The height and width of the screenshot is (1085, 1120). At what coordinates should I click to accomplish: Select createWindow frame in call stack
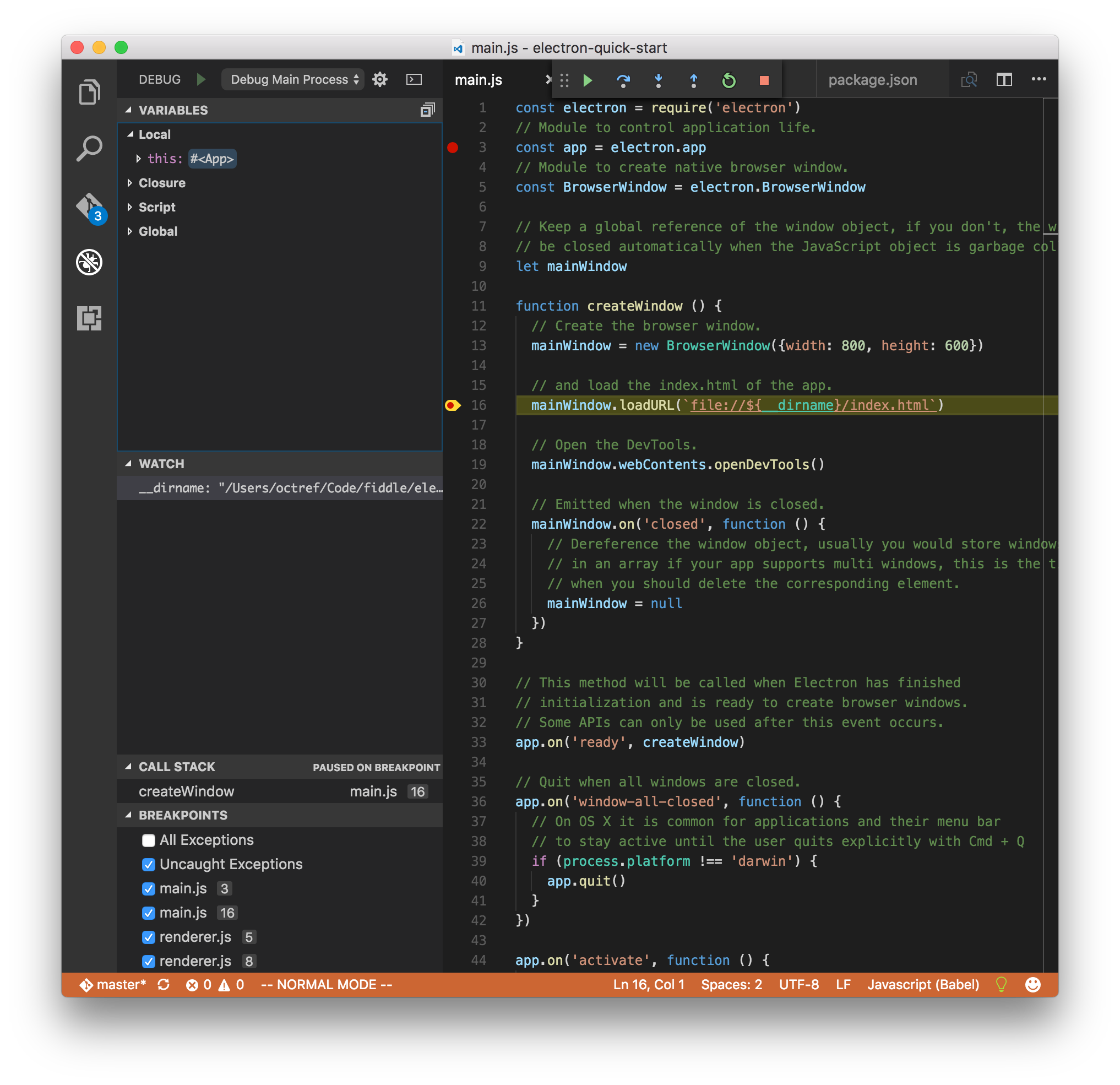pyautogui.click(x=186, y=791)
